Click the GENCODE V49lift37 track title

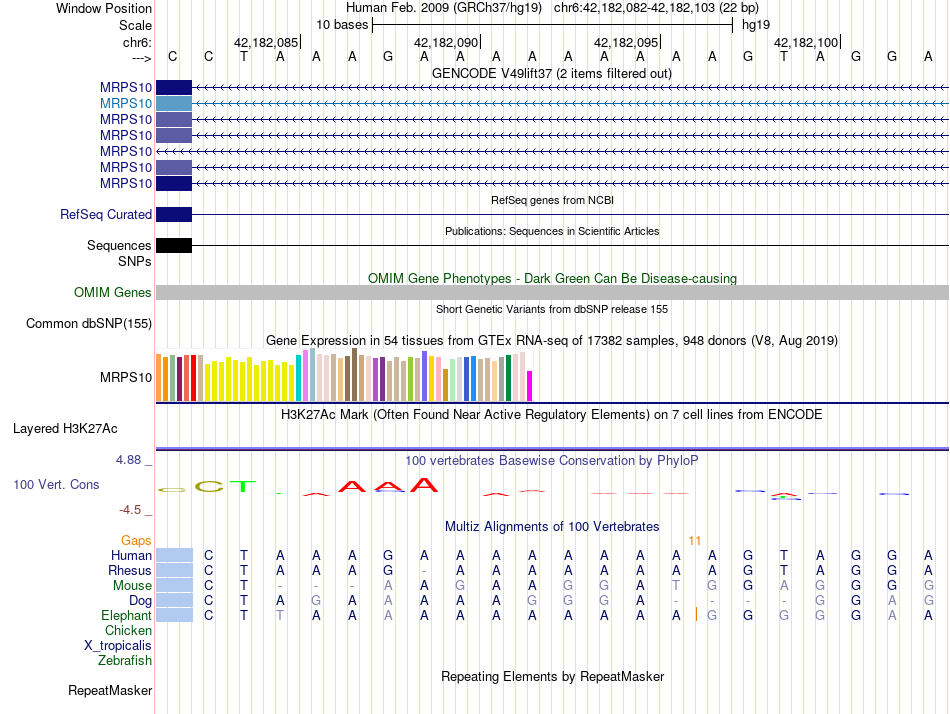click(551, 73)
